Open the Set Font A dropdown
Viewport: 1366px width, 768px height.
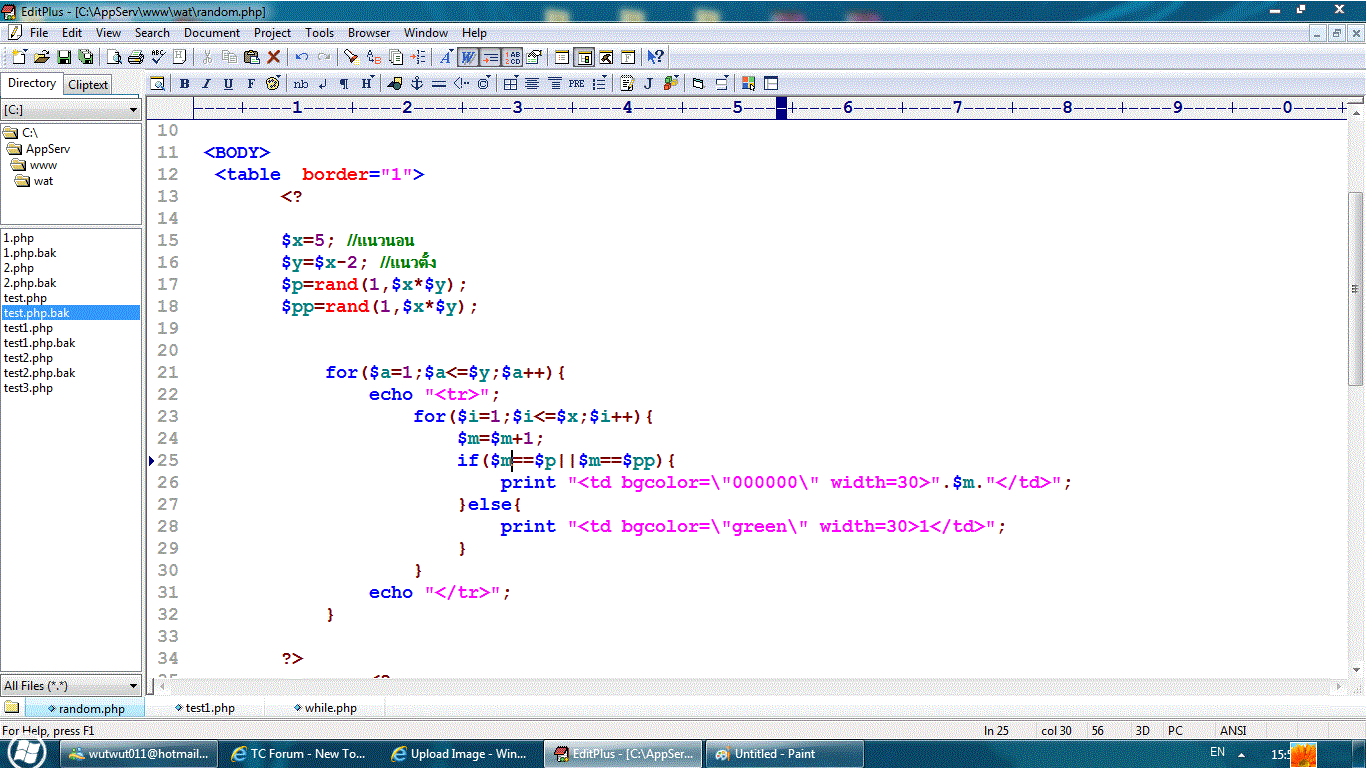click(446, 57)
